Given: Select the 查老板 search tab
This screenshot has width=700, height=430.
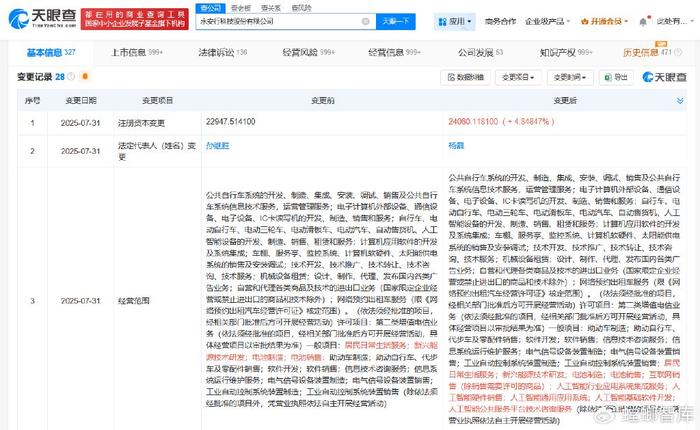Looking at the screenshot, I should (241, 8).
